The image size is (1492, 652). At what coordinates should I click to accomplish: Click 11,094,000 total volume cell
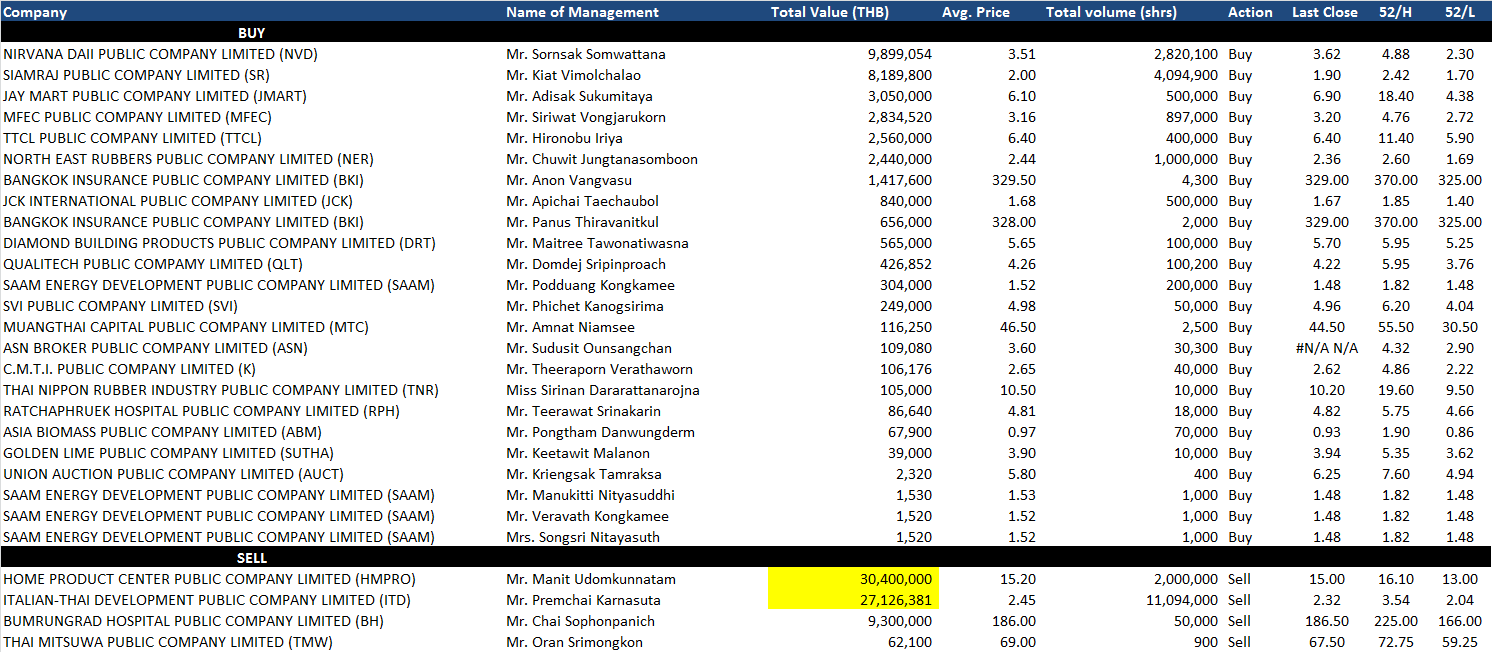1182,600
